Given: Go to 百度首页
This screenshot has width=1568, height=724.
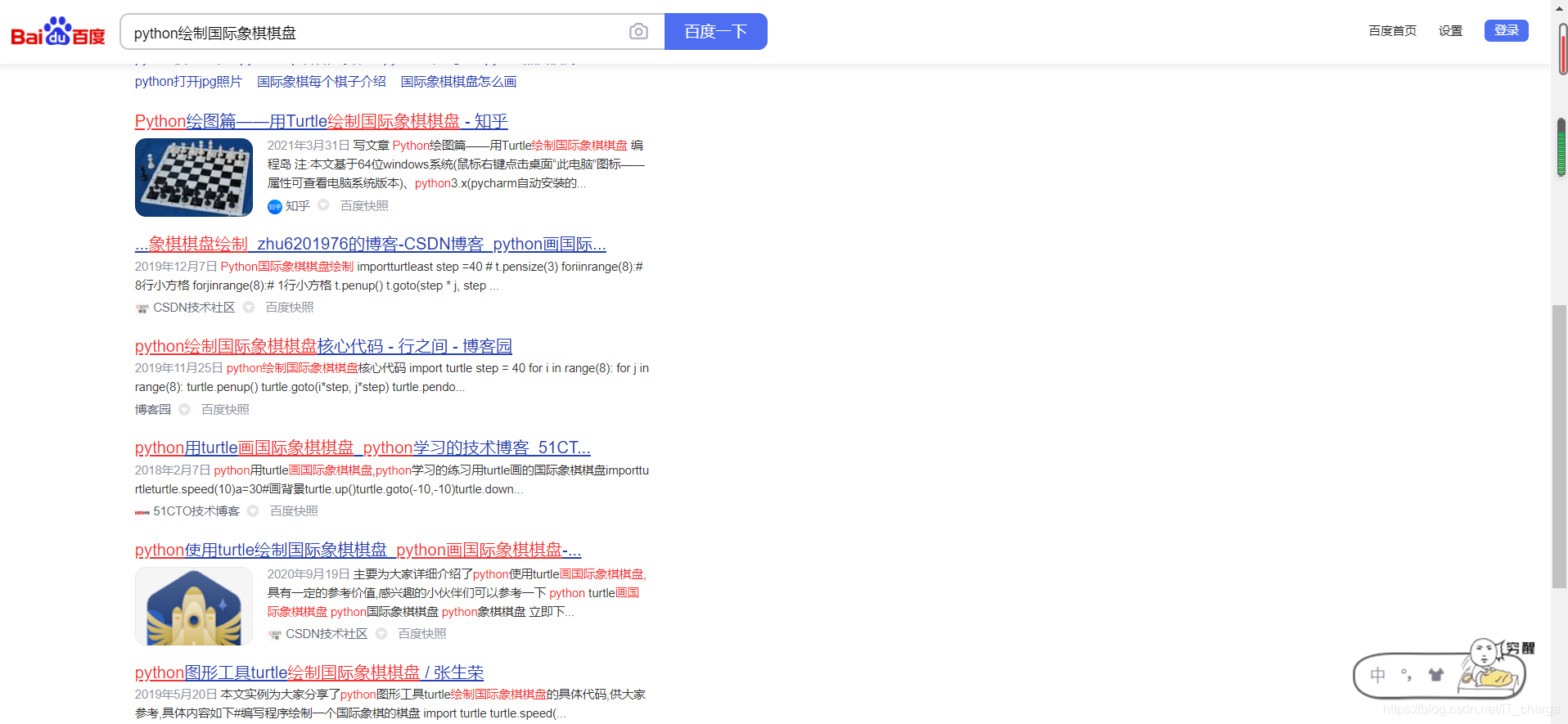Looking at the screenshot, I should coord(1392,31).
